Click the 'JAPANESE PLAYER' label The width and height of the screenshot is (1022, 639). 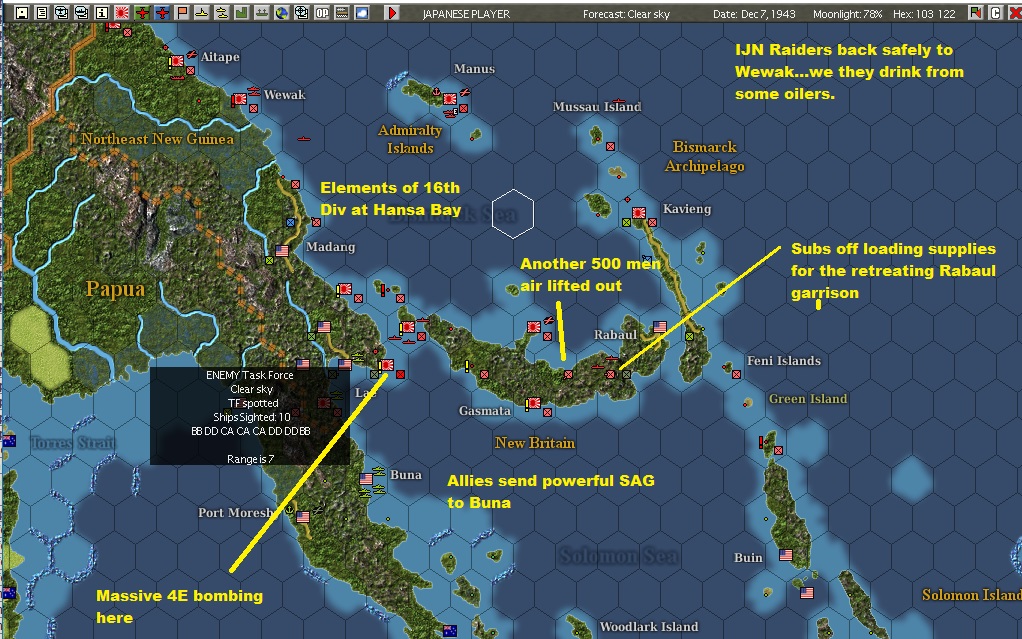[x=466, y=14]
